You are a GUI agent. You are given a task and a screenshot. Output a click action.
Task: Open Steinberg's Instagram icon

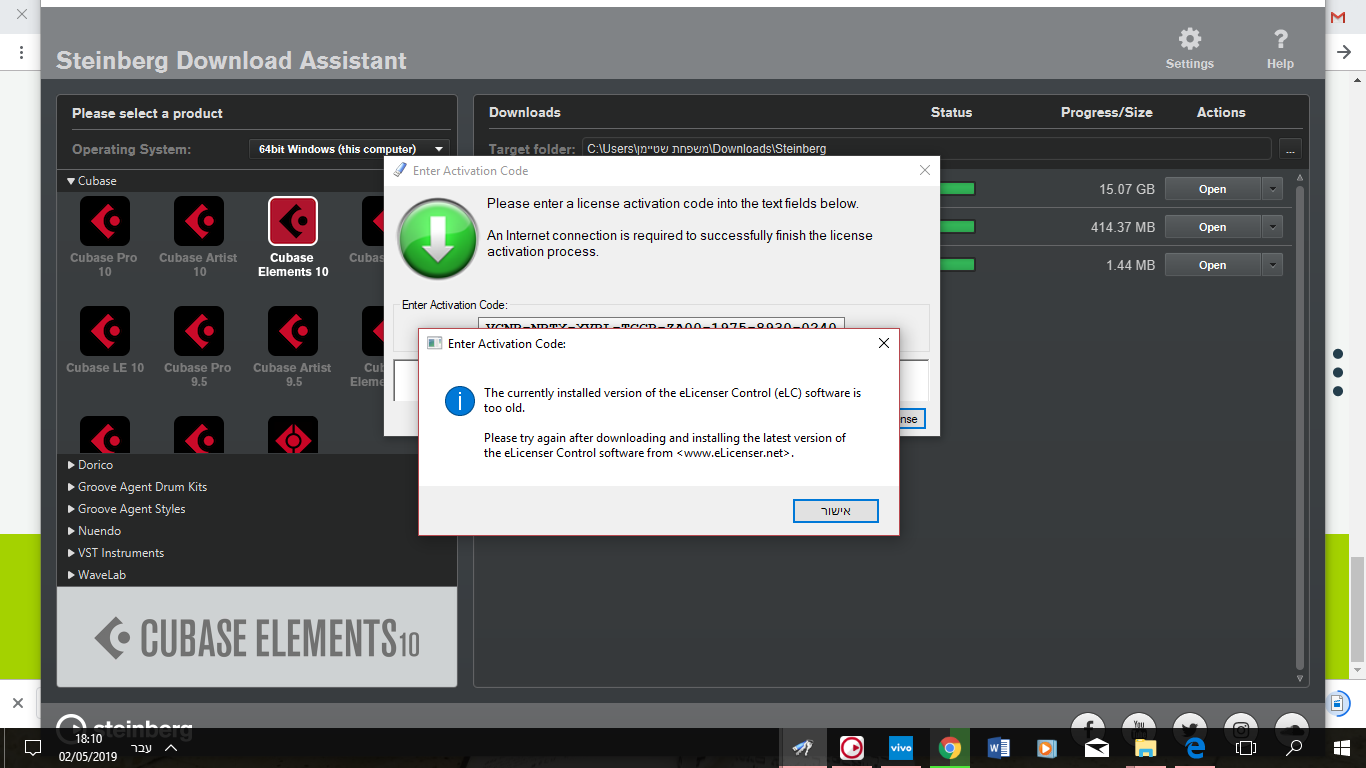pos(1241,729)
